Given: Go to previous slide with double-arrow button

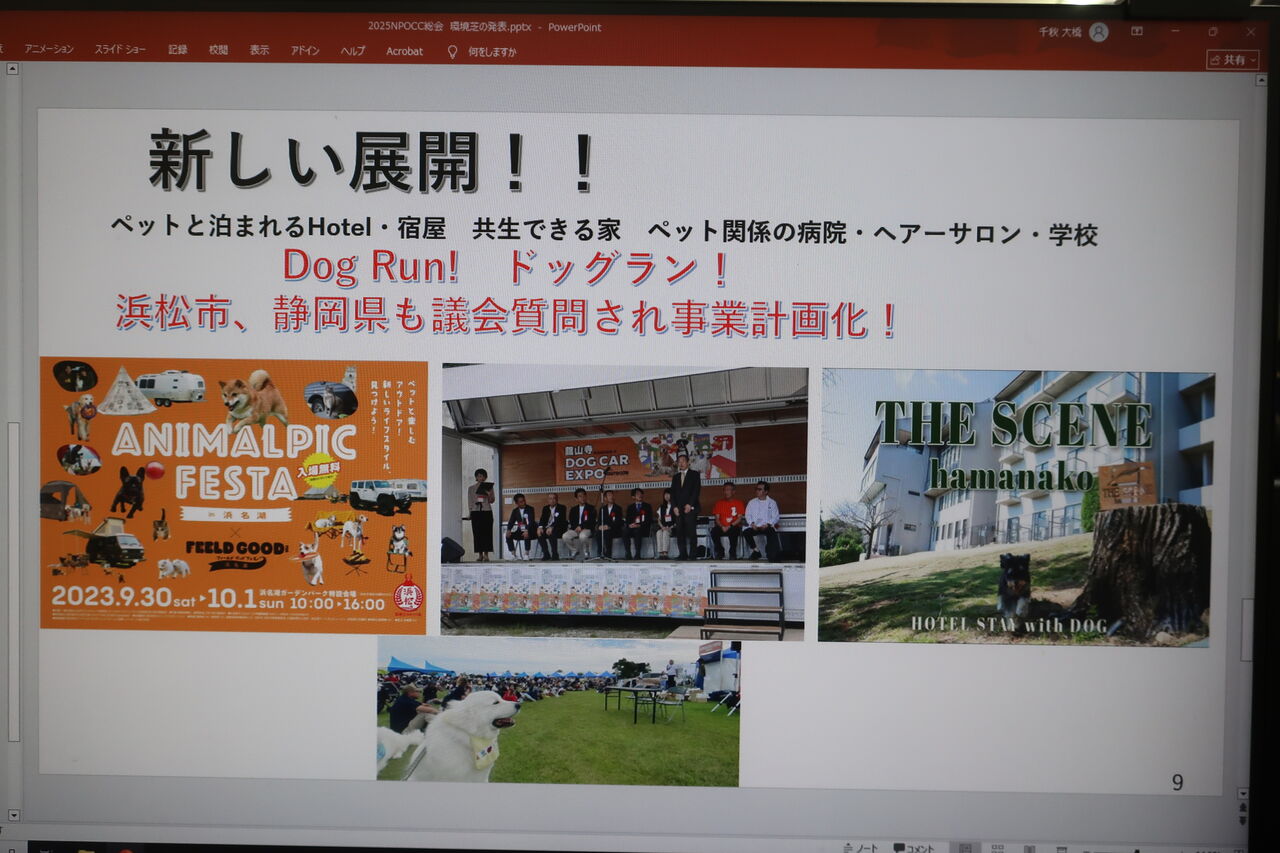Looking at the screenshot, I should [x=1243, y=806].
